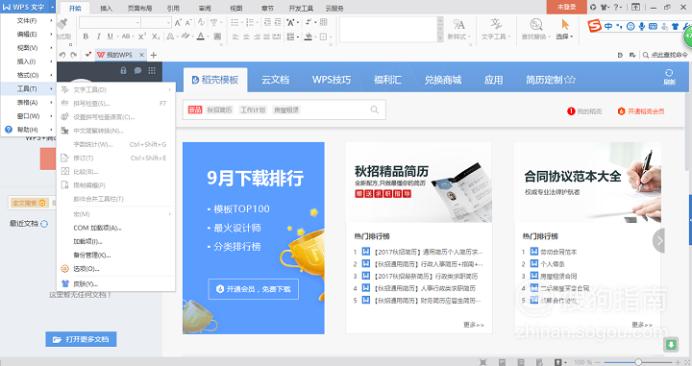Viewport: 692px width, 366px height.
Task: Click the 文字工具 ribbon icon
Action: [x=496, y=24]
